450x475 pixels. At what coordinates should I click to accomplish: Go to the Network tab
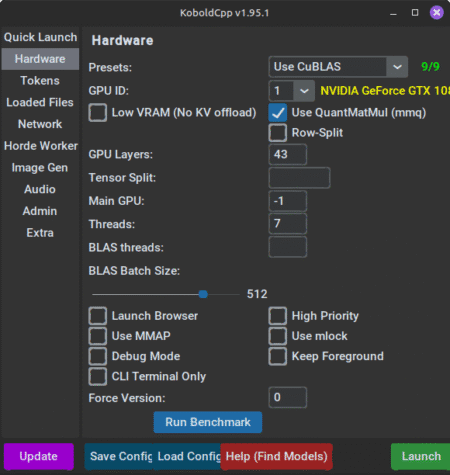[40, 124]
